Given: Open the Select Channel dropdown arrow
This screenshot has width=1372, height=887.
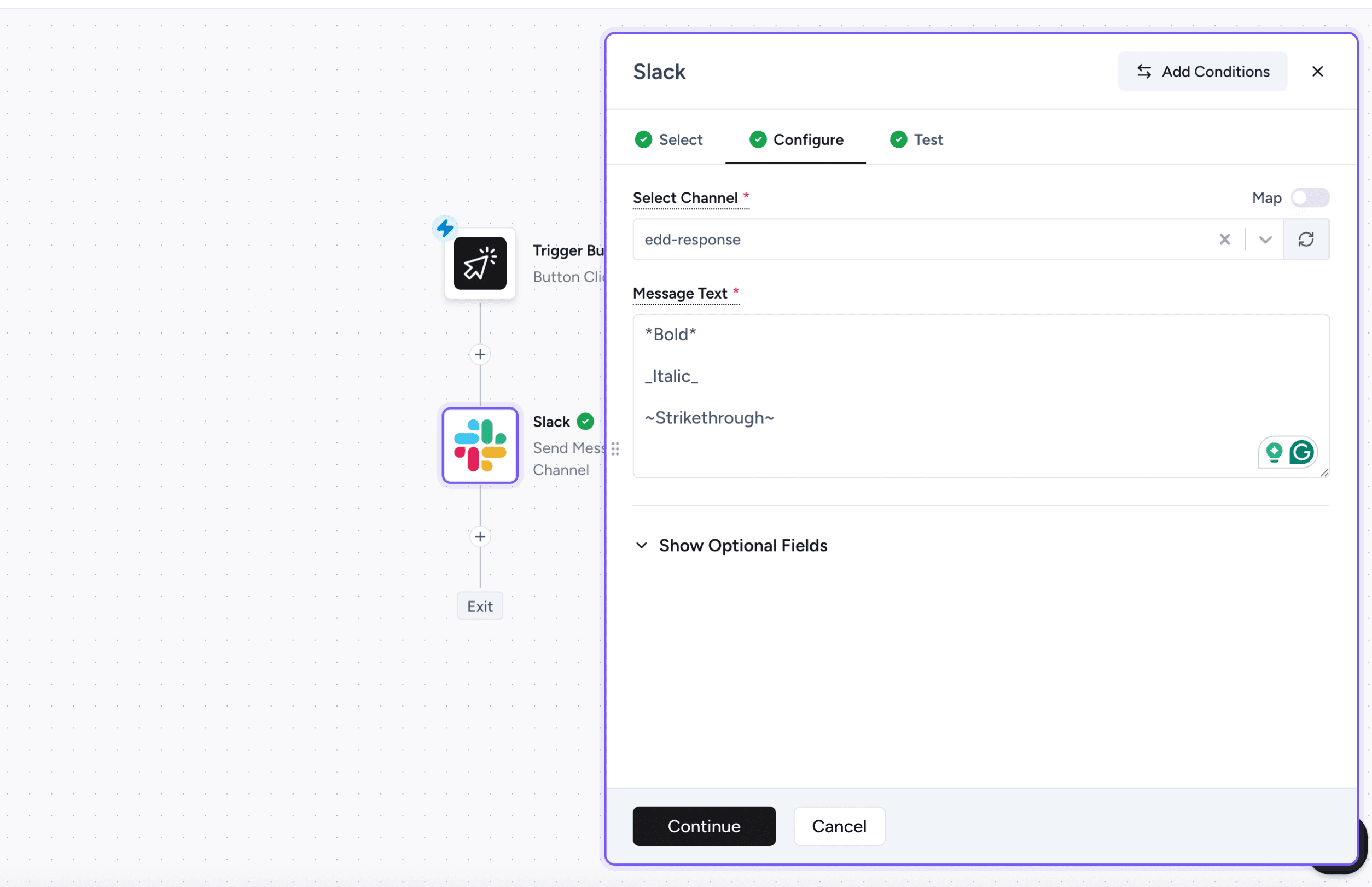Looking at the screenshot, I should pyautogui.click(x=1265, y=239).
